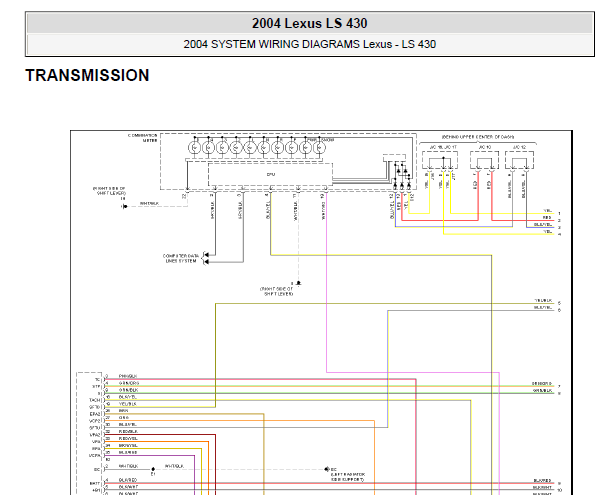Click the COMPUTER DATA LINES SYSTEM label
The width and height of the screenshot is (608, 495).
pos(181,259)
